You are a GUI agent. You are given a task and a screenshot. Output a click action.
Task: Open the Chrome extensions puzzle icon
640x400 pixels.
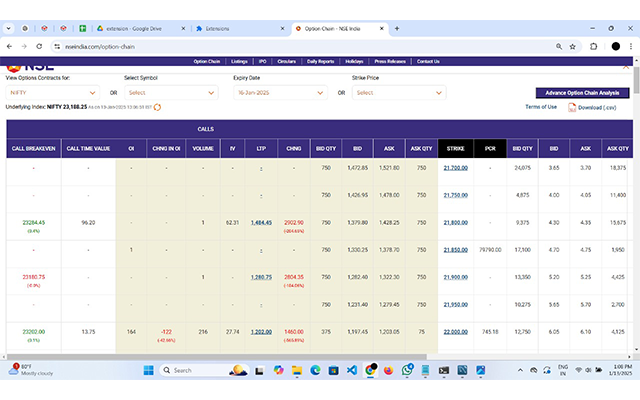pyautogui.click(x=593, y=47)
